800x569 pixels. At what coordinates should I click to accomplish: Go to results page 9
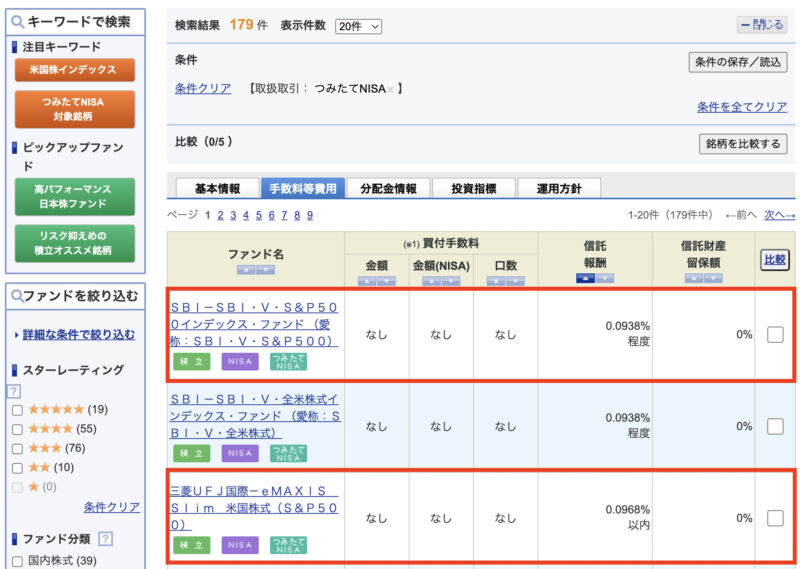(310, 215)
